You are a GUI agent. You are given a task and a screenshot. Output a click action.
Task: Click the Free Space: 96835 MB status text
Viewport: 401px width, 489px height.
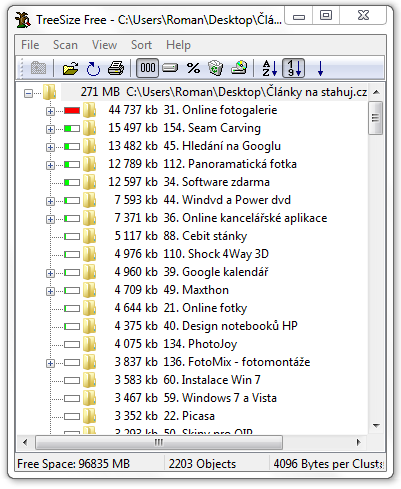point(73,464)
